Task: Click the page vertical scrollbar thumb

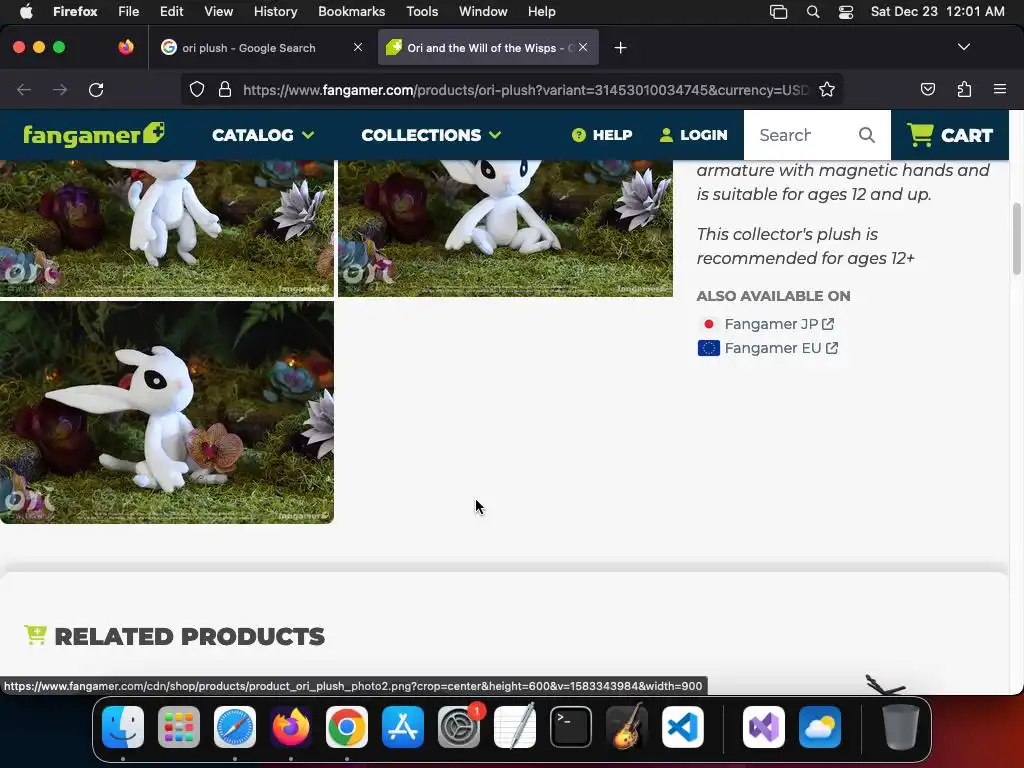Action: (x=1016, y=239)
